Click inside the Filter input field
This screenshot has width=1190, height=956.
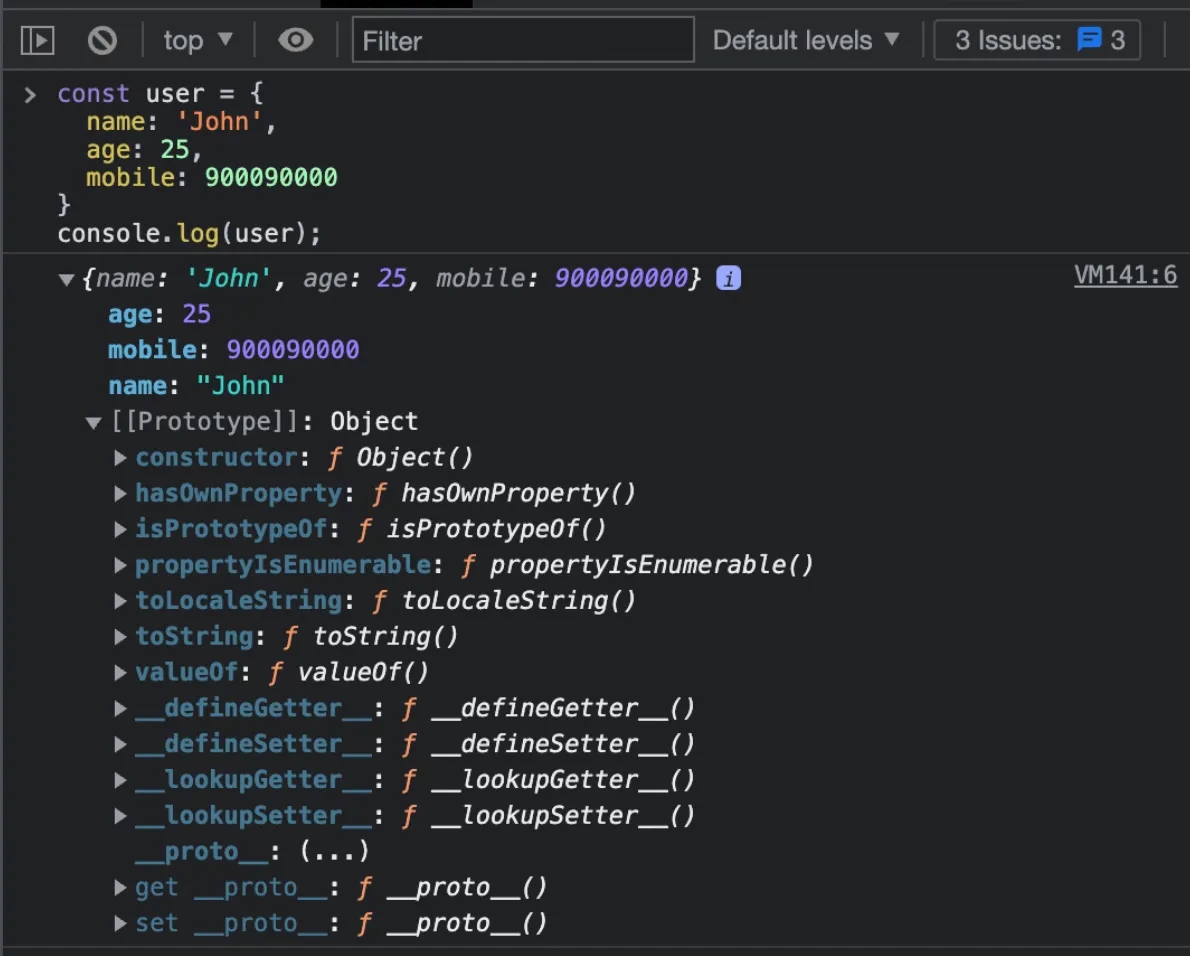pyautogui.click(x=522, y=40)
